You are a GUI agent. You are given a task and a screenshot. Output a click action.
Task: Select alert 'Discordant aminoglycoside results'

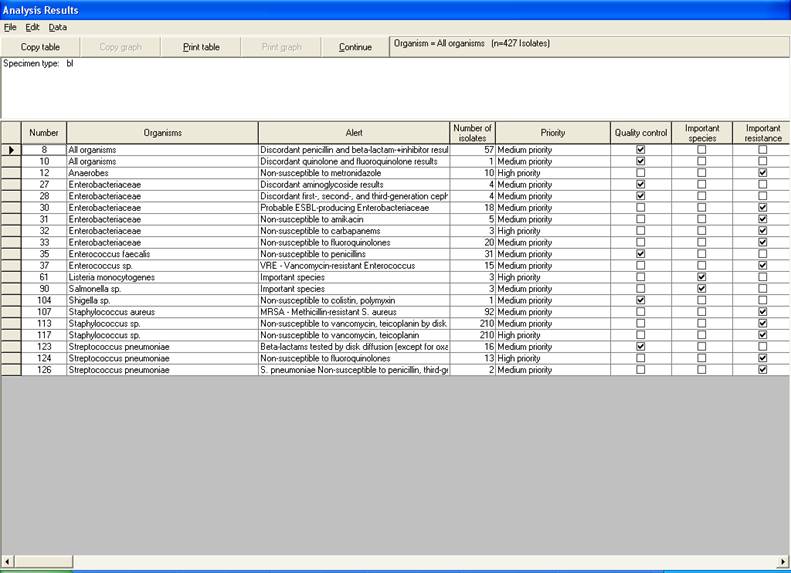click(x=354, y=185)
